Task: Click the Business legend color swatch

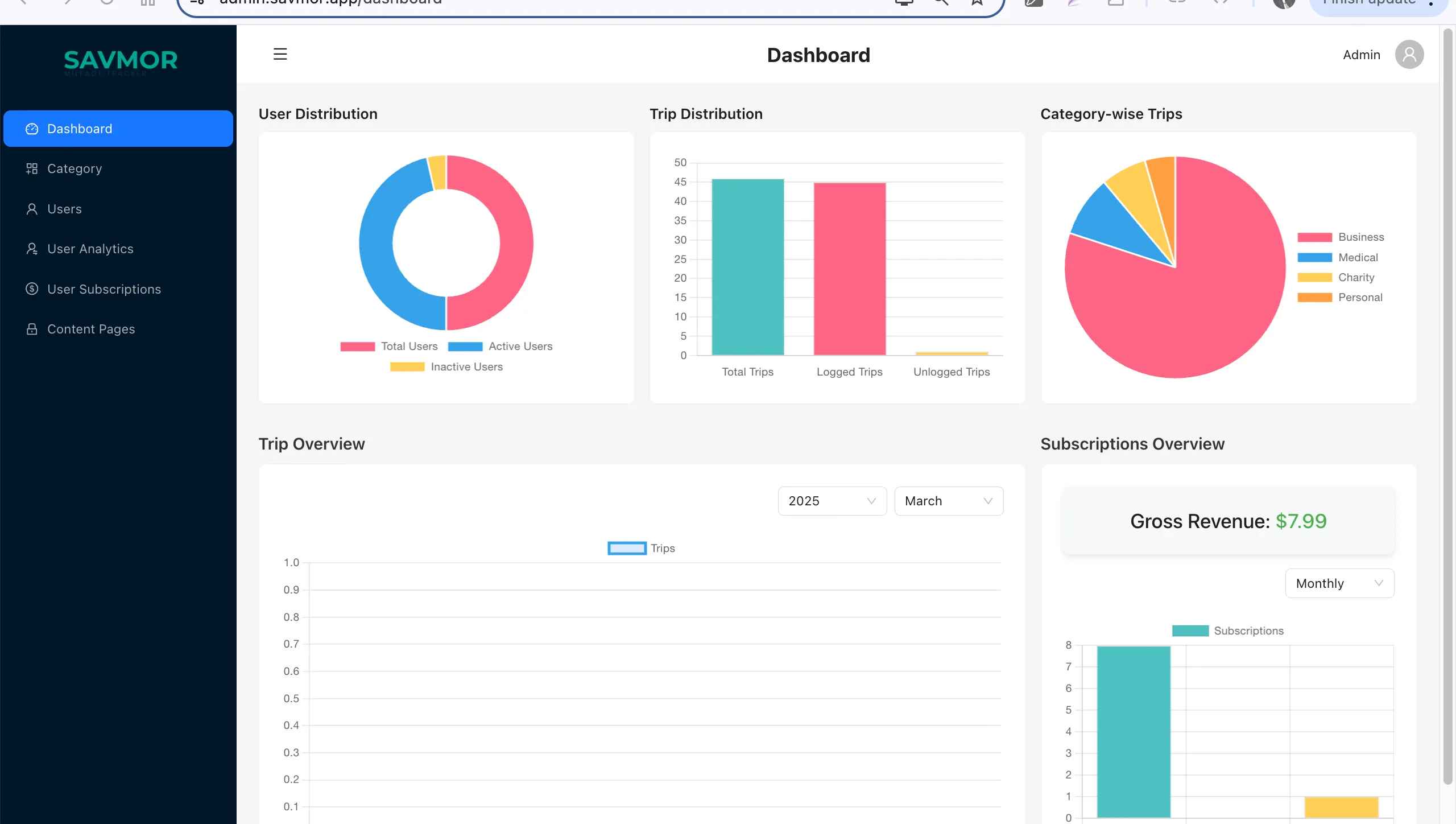Action: [1314, 237]
